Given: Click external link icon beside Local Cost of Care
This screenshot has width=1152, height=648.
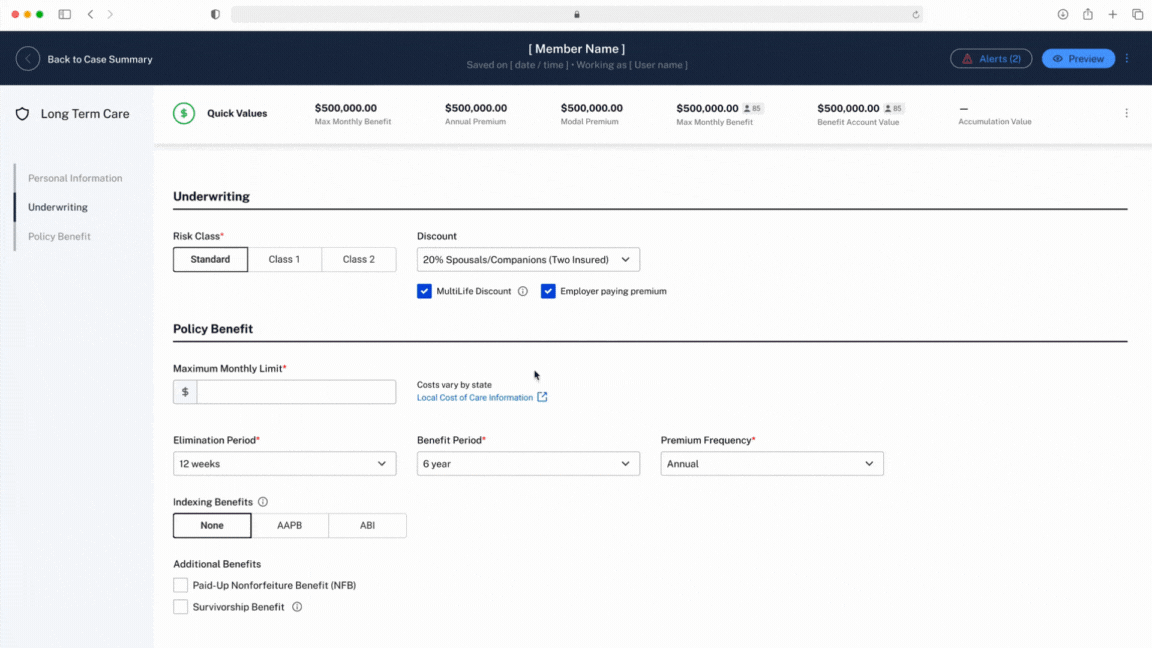Looking at the screenshot, I should click(542, 397).
